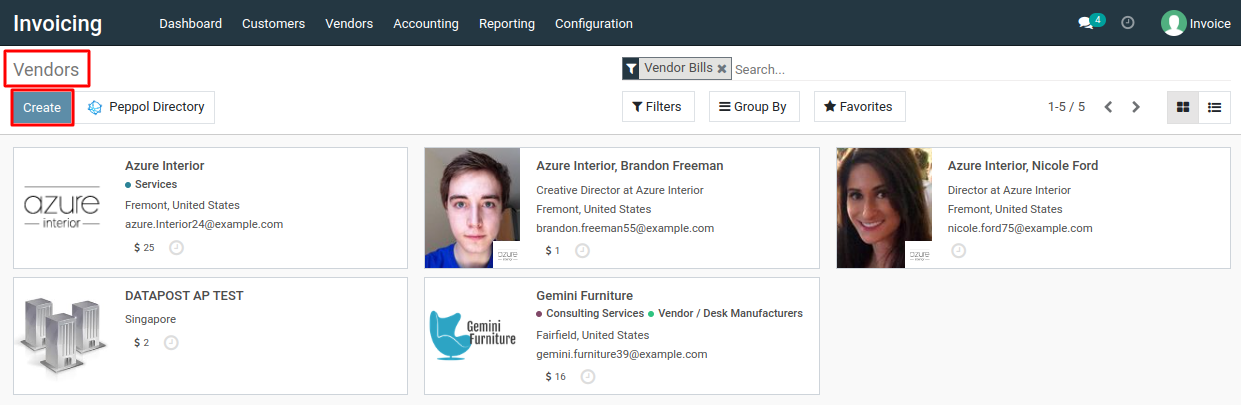Click Azure Interior activity clock icon
This screenshot has height=405, width=1241.
tap(177, 247)
